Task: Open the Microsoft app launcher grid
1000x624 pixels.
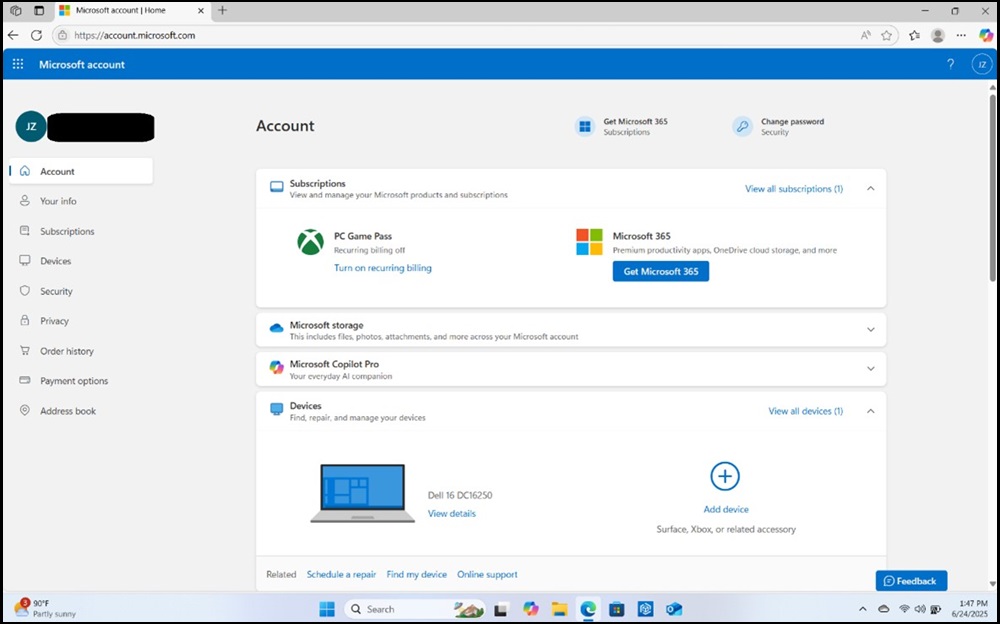Action: tap(17, 64)
